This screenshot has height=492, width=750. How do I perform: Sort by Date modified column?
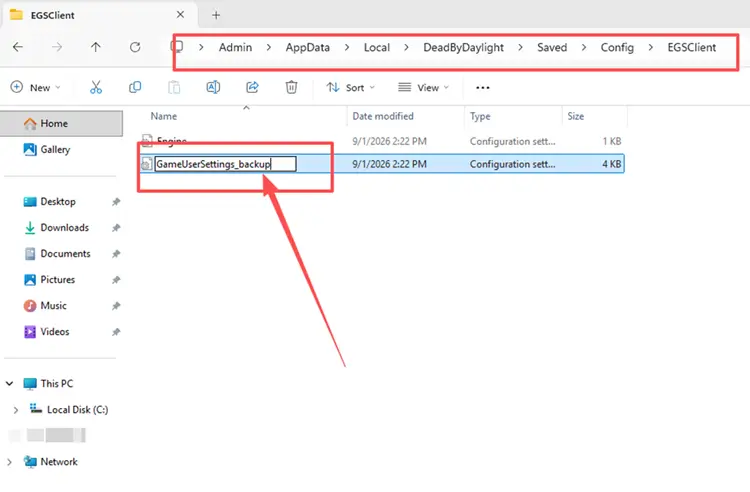click(383, 116)
